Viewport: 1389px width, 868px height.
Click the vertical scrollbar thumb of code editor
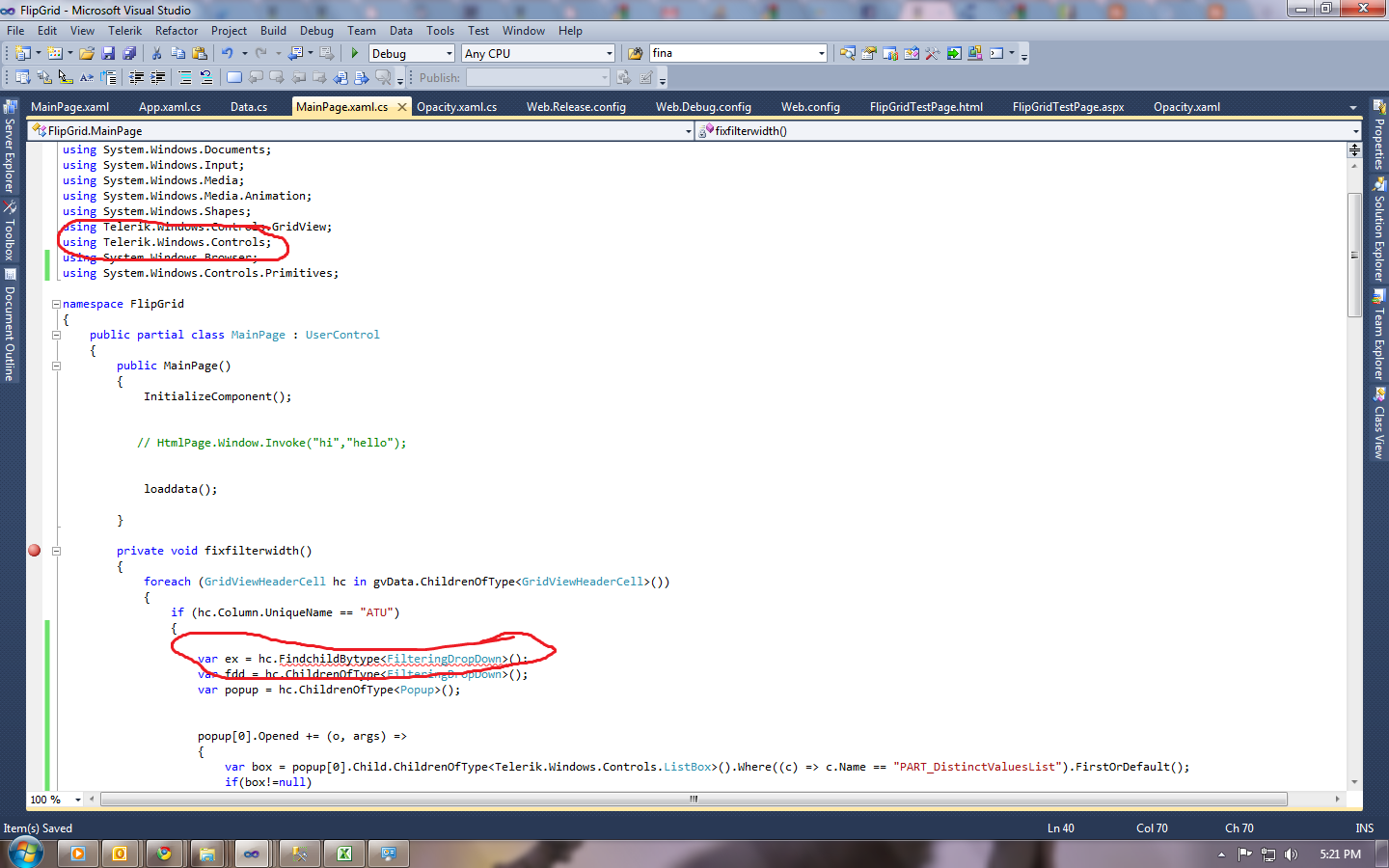coord(1354,255)
